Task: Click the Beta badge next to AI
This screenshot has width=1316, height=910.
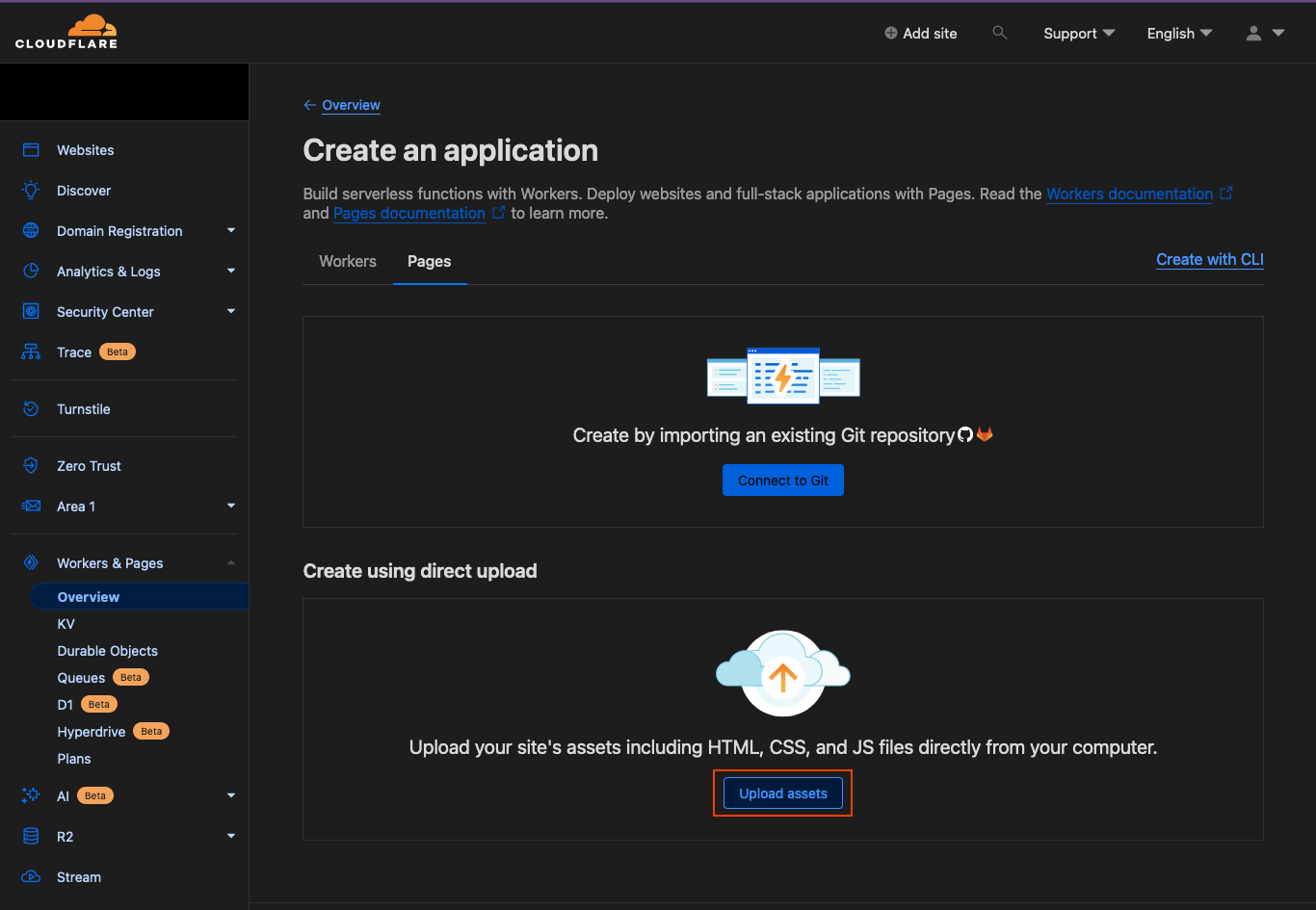Action: (95, 796)
